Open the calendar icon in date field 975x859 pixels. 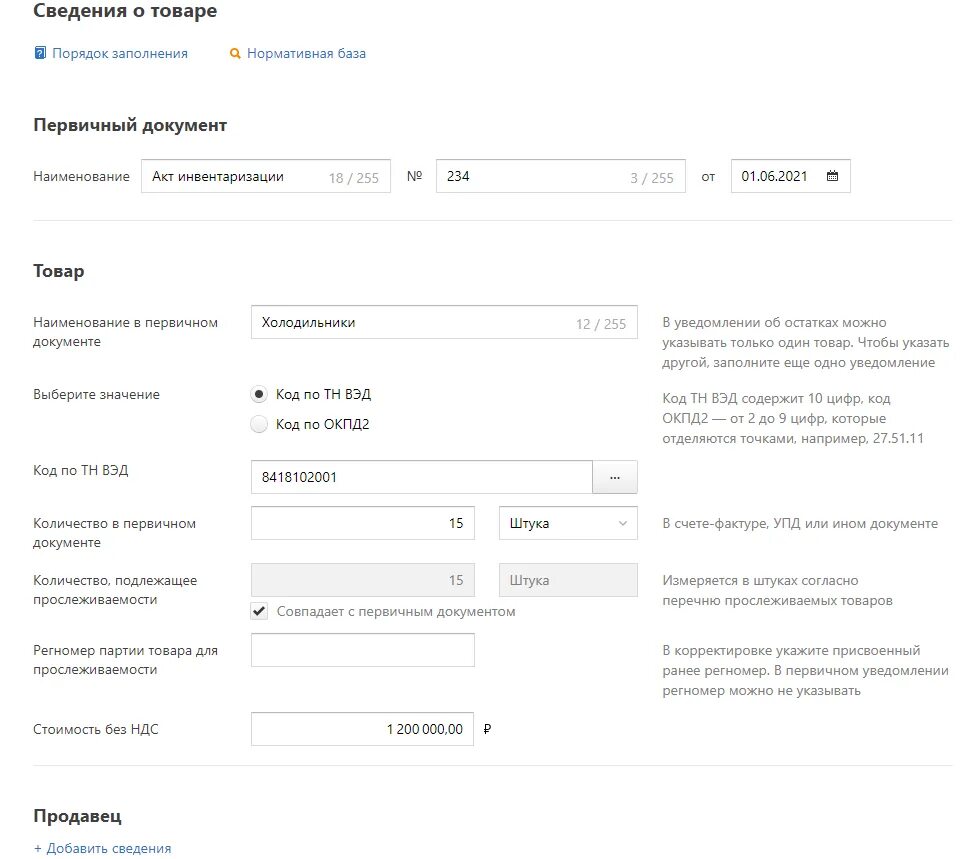coord(832,176)
